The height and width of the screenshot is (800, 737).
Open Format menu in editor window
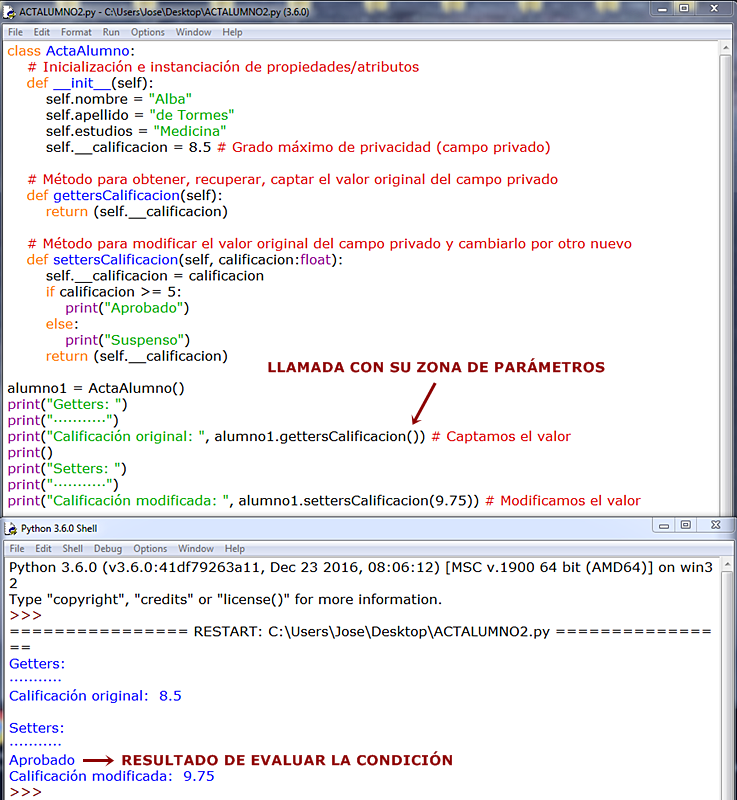point(76,32)
